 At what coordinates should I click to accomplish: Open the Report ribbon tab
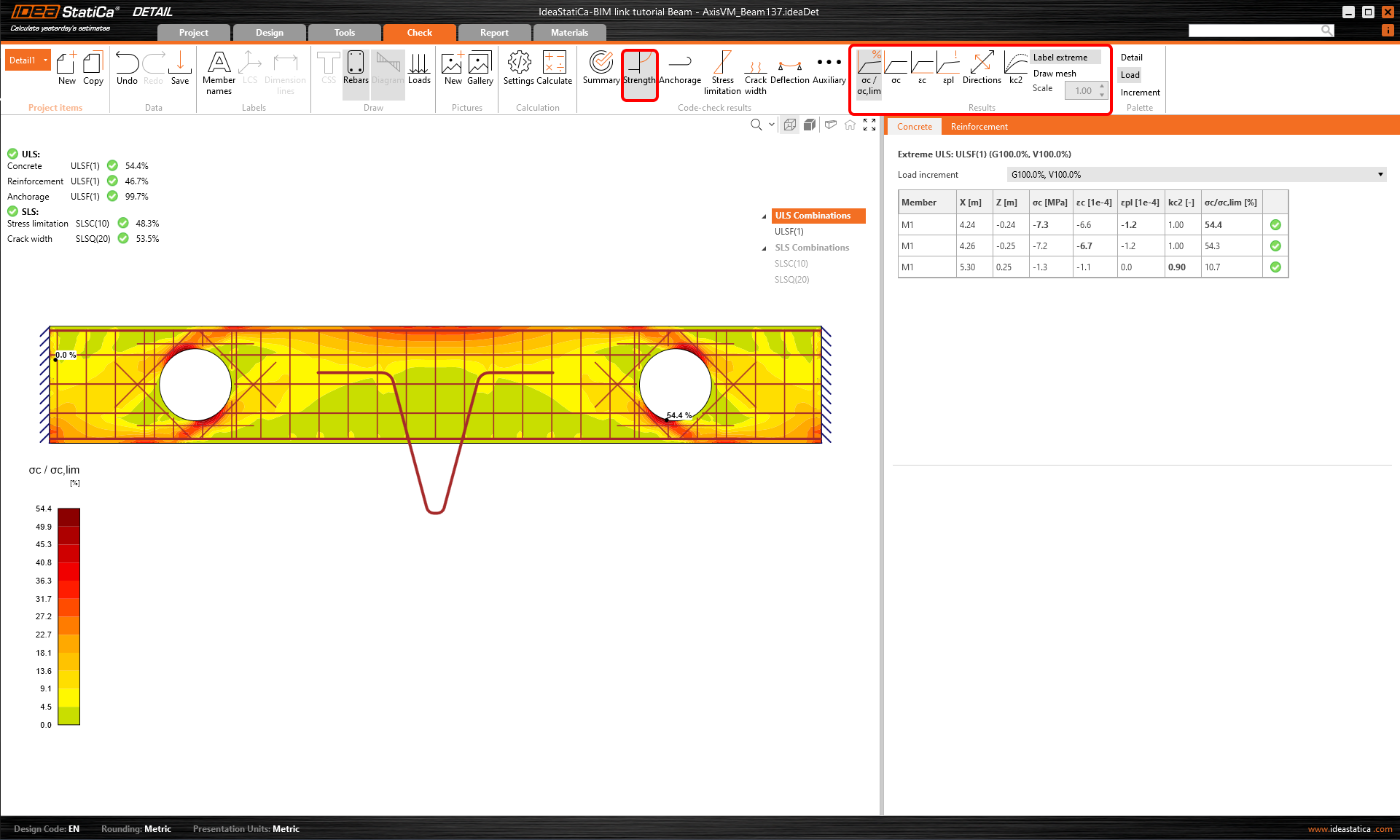click(x=494, y=33)
